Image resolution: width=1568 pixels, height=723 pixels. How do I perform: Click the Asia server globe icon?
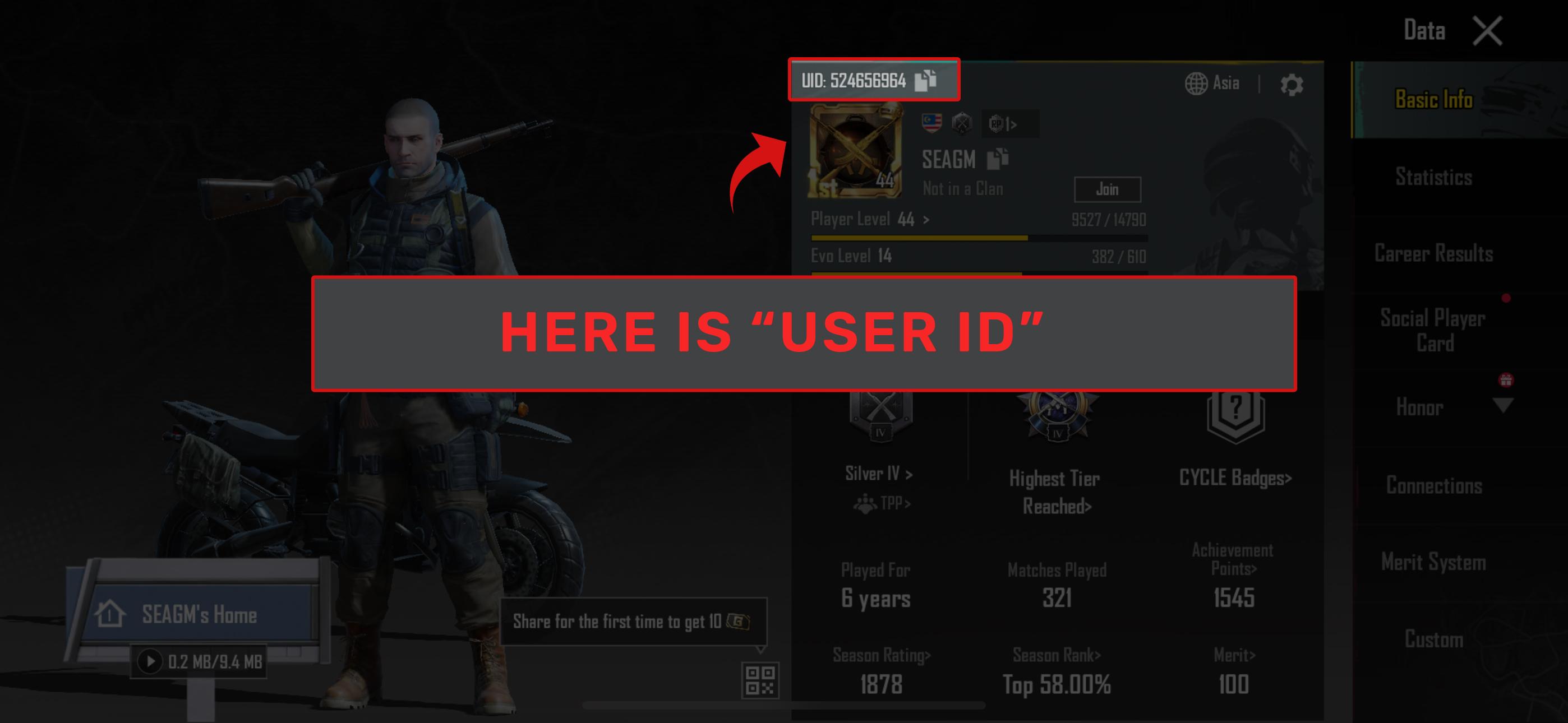(x=1196, y=84)
